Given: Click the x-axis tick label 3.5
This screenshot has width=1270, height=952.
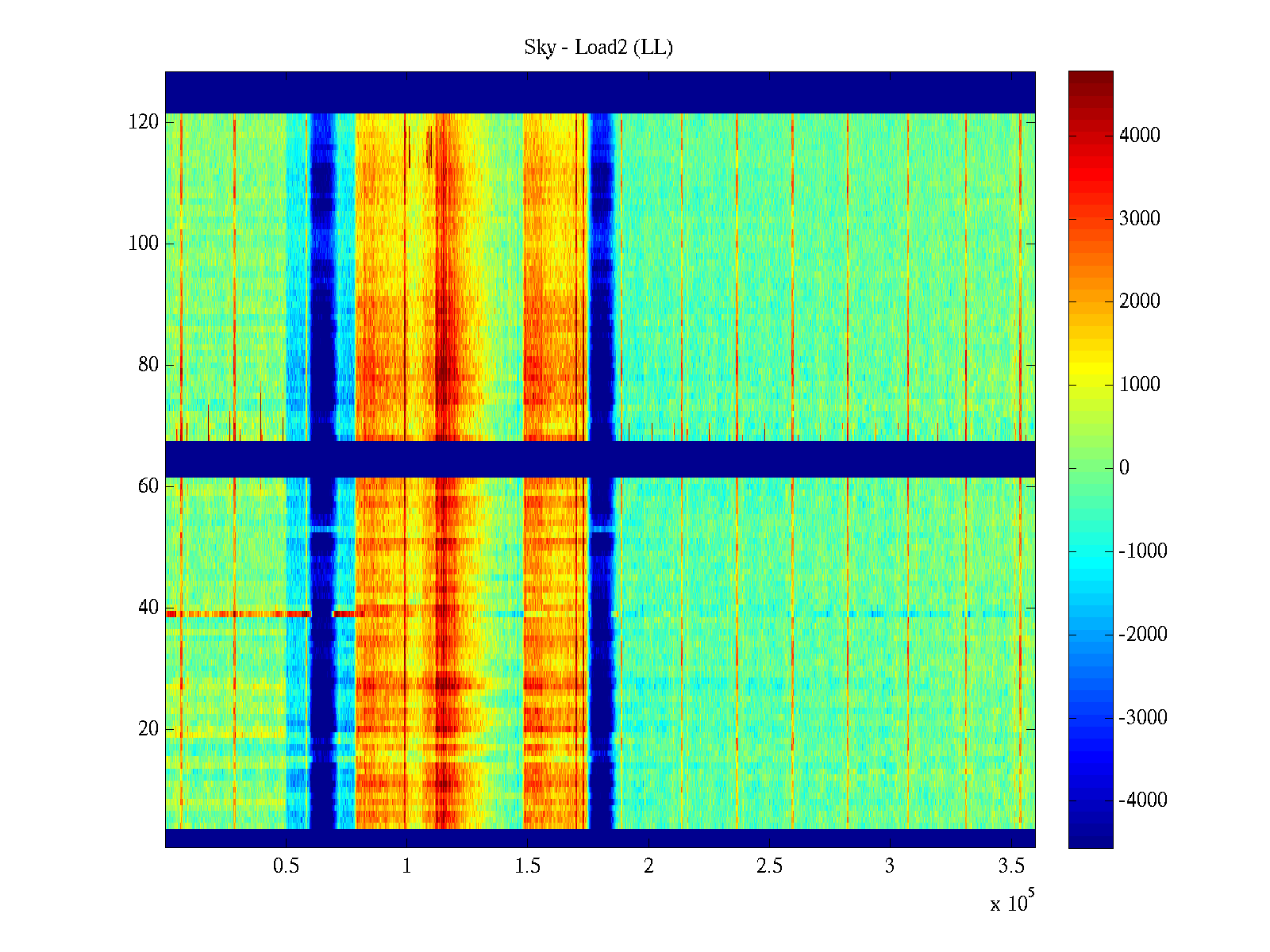Looking at the screenshot, I should pos(1010,866).
